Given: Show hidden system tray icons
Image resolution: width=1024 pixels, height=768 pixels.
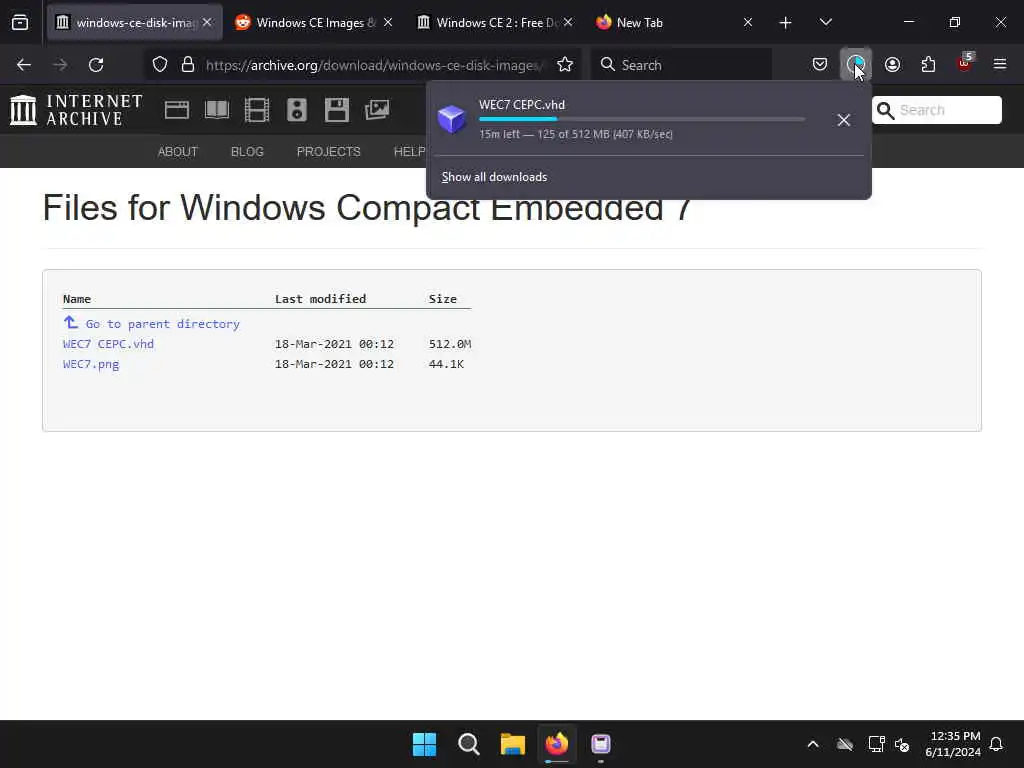Looking at the screenshot, I should click(x=813, y=744).
